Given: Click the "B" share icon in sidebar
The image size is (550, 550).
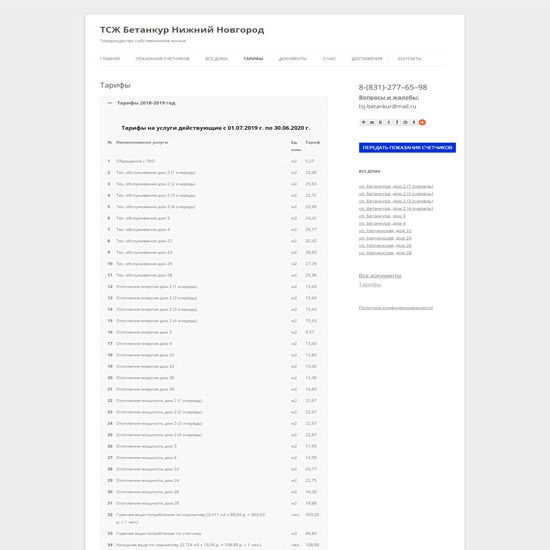Looking at the screenshot, I should [x=380, y=122].
